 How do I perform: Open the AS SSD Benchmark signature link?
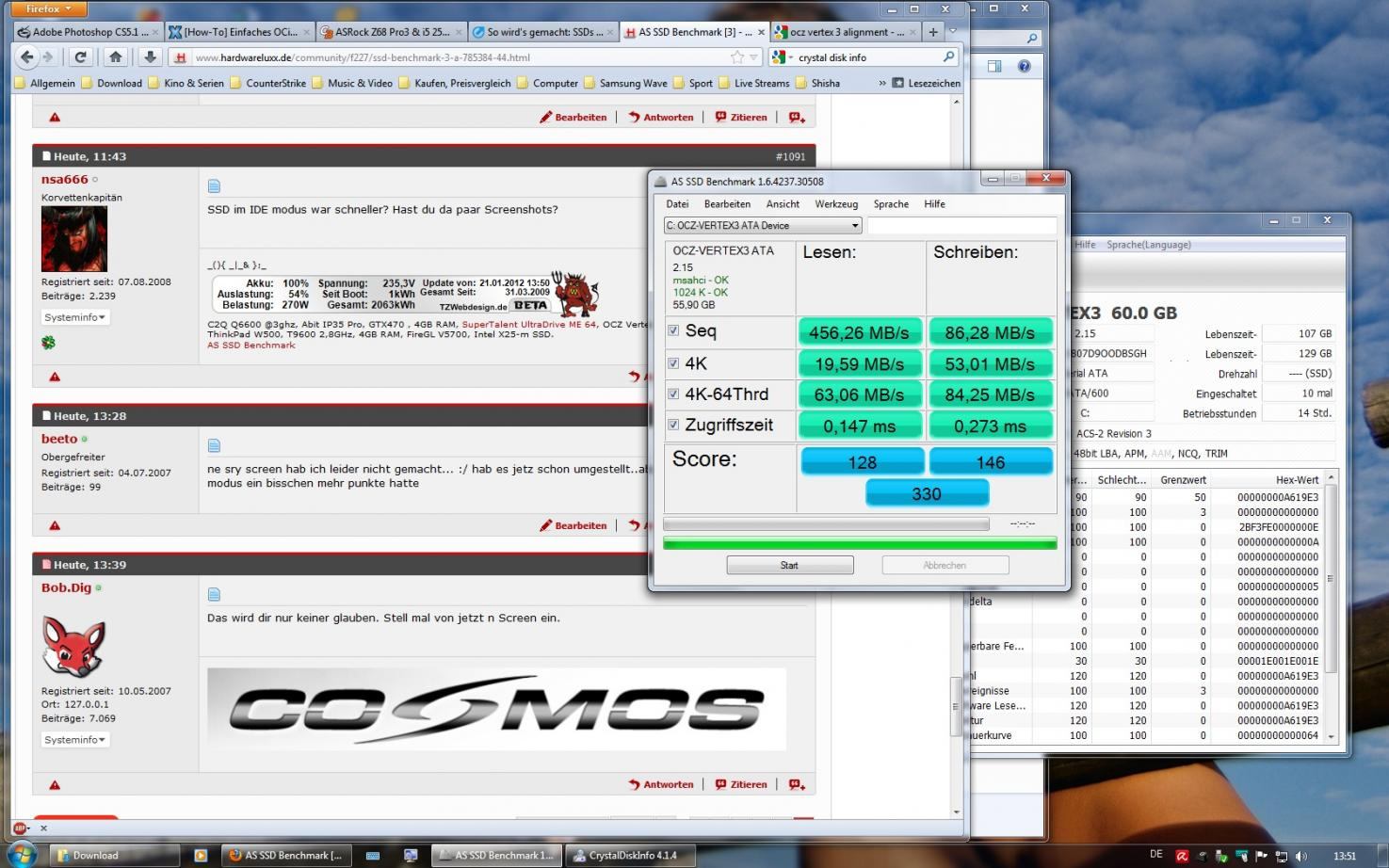click(x=251, y=346)
